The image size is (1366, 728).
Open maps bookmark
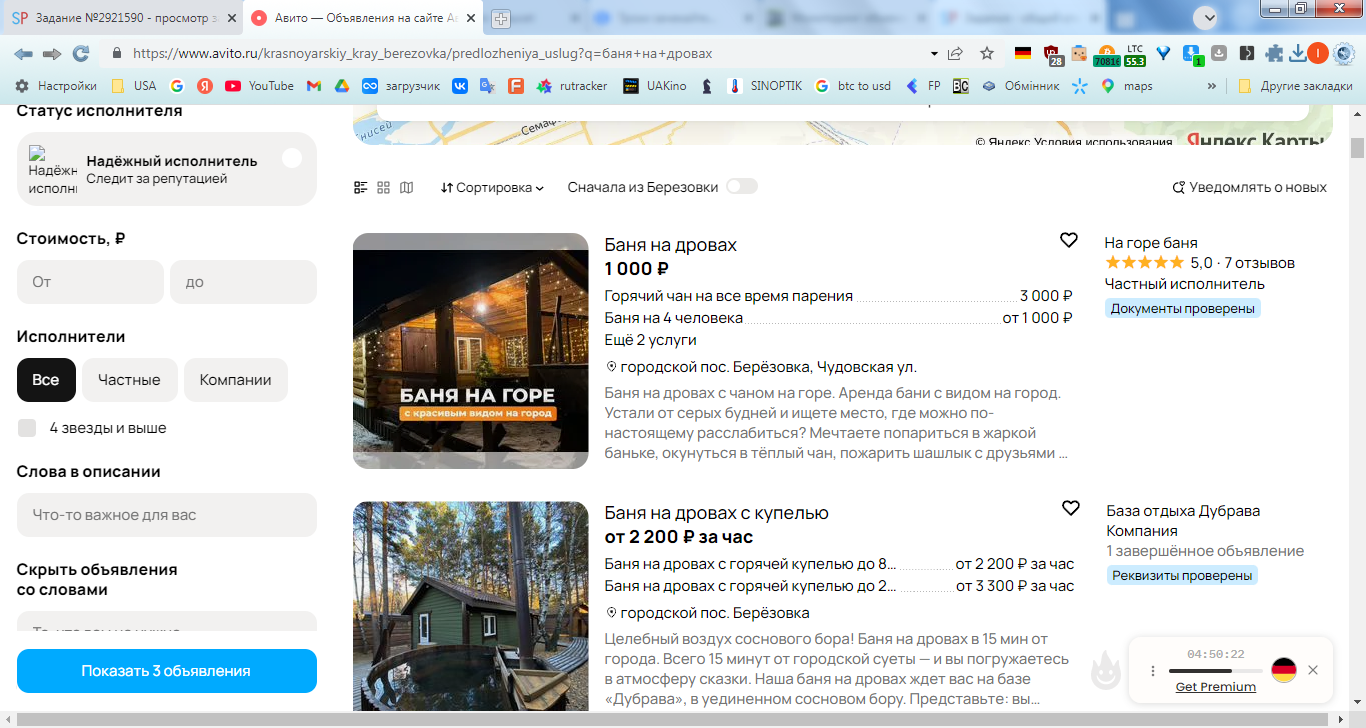tap(1126, 86)
